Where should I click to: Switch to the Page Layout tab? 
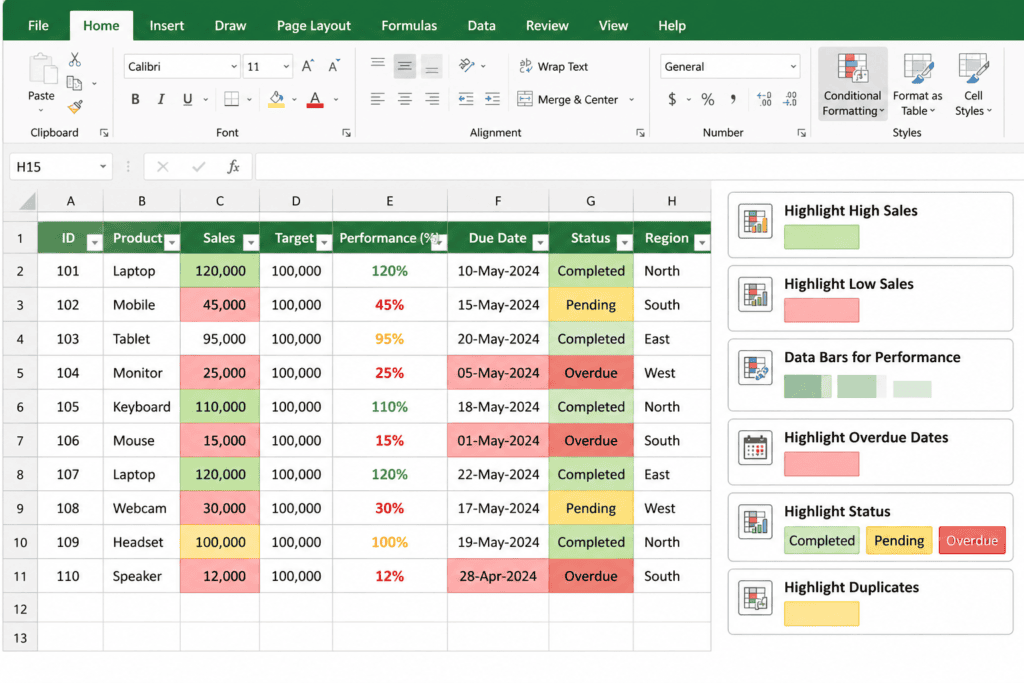coord(313,25)
